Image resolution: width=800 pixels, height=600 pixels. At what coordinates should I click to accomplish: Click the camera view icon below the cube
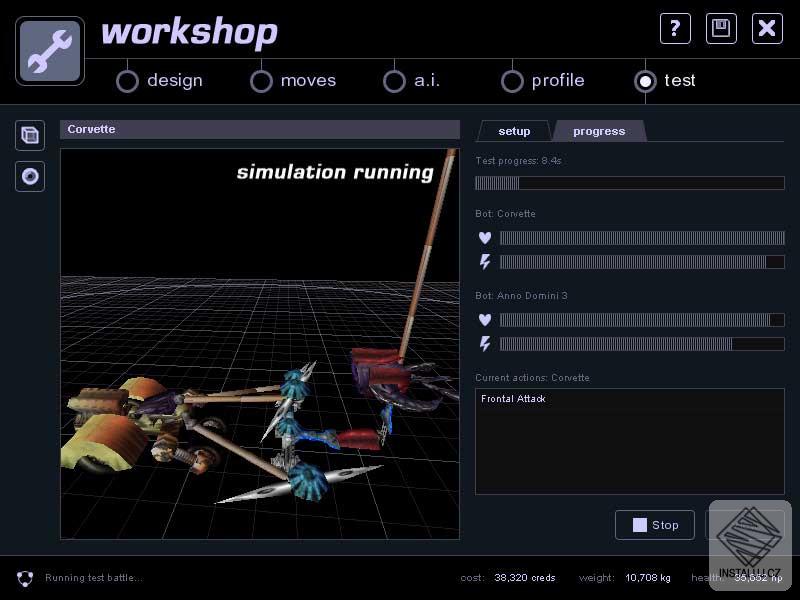[x=30, y=177]
